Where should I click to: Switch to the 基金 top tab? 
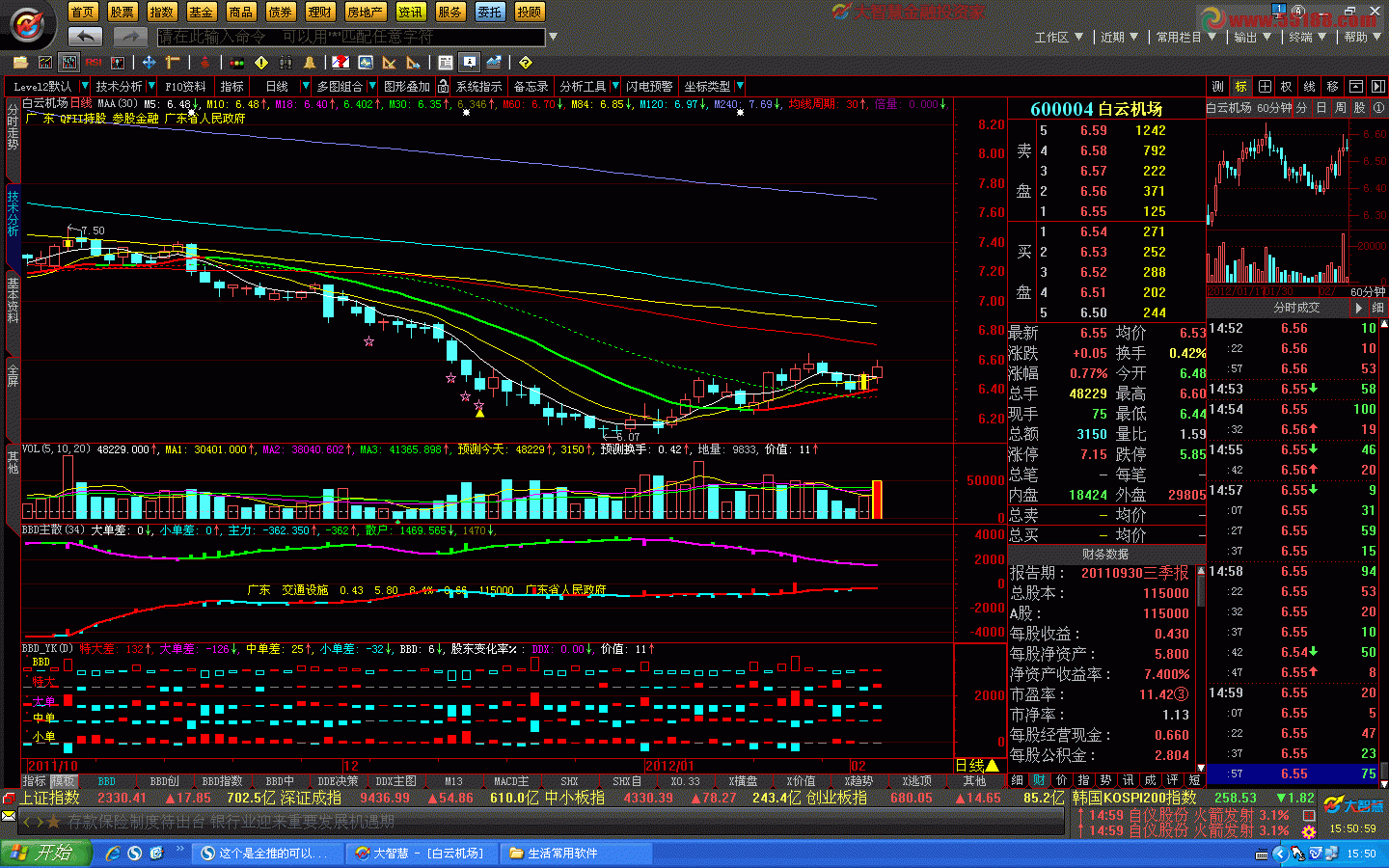(x=202, y=12)
